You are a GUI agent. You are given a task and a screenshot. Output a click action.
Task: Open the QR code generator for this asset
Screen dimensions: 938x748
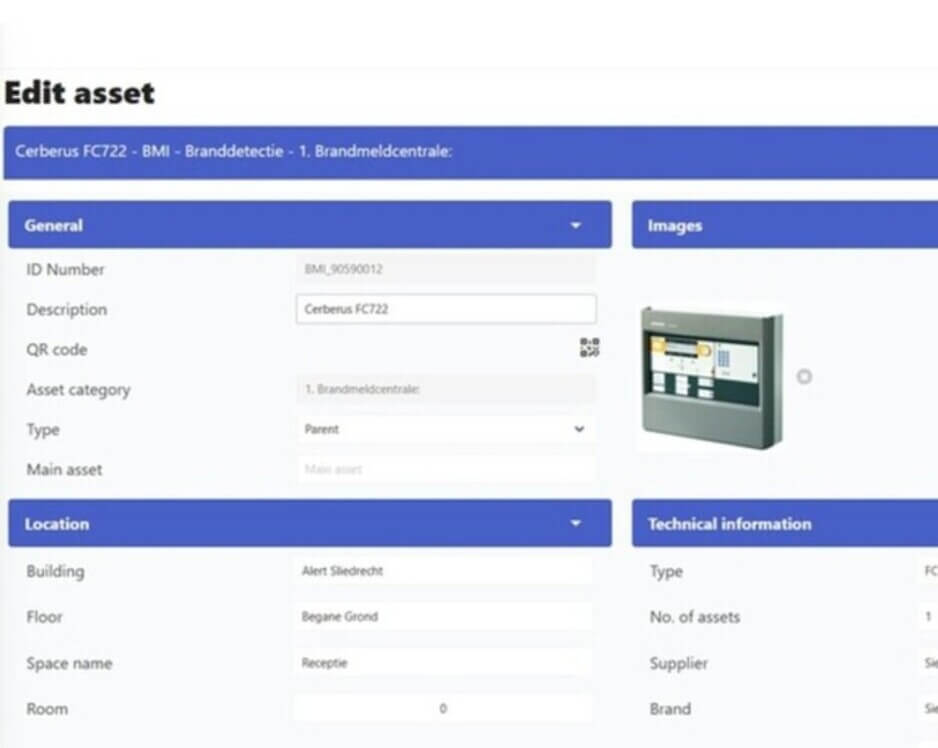coord(589,348)
